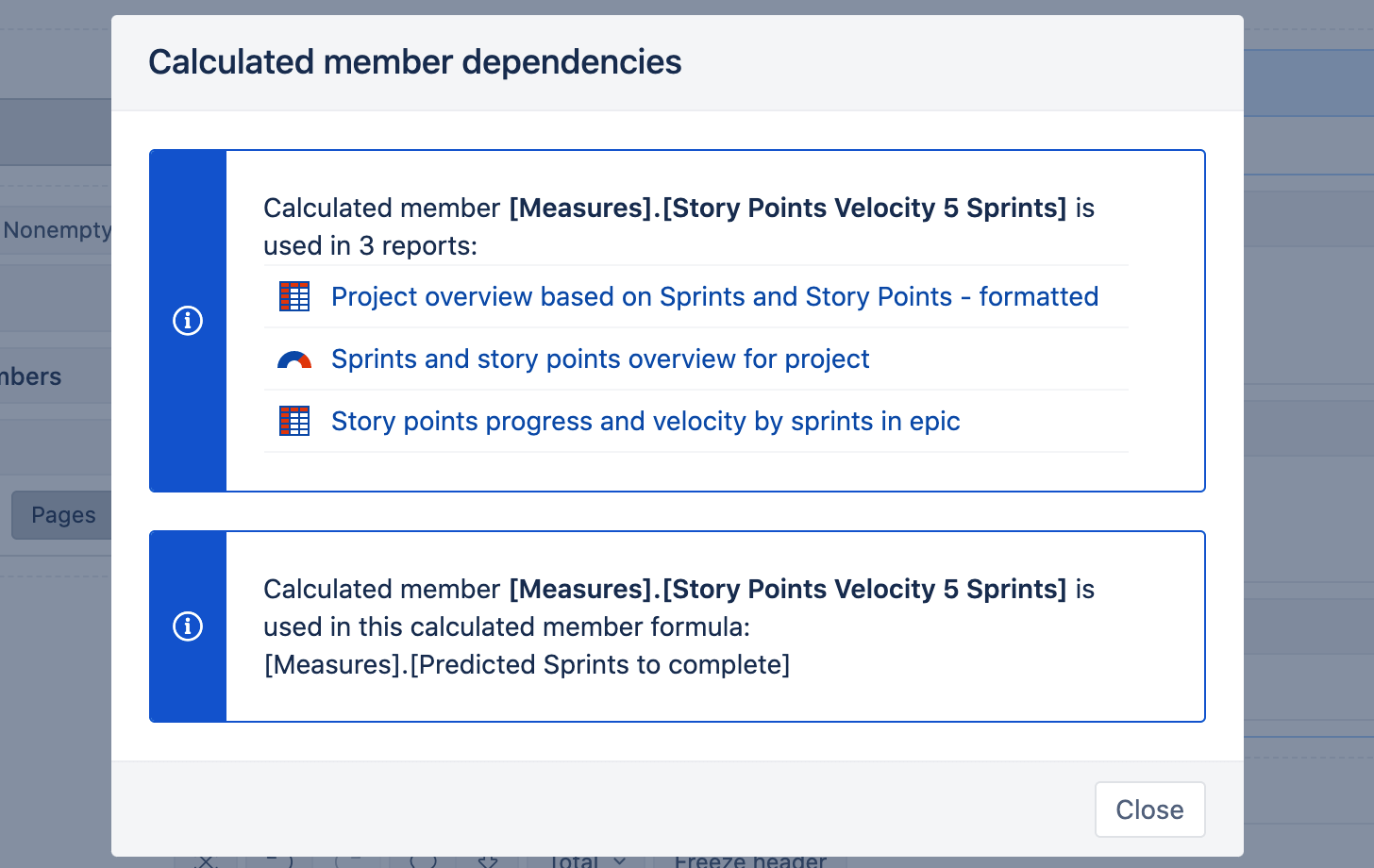Click gauge icon beside Sprints and story points overview
The height and width of the screenshot is (868, 1374).
294,359
